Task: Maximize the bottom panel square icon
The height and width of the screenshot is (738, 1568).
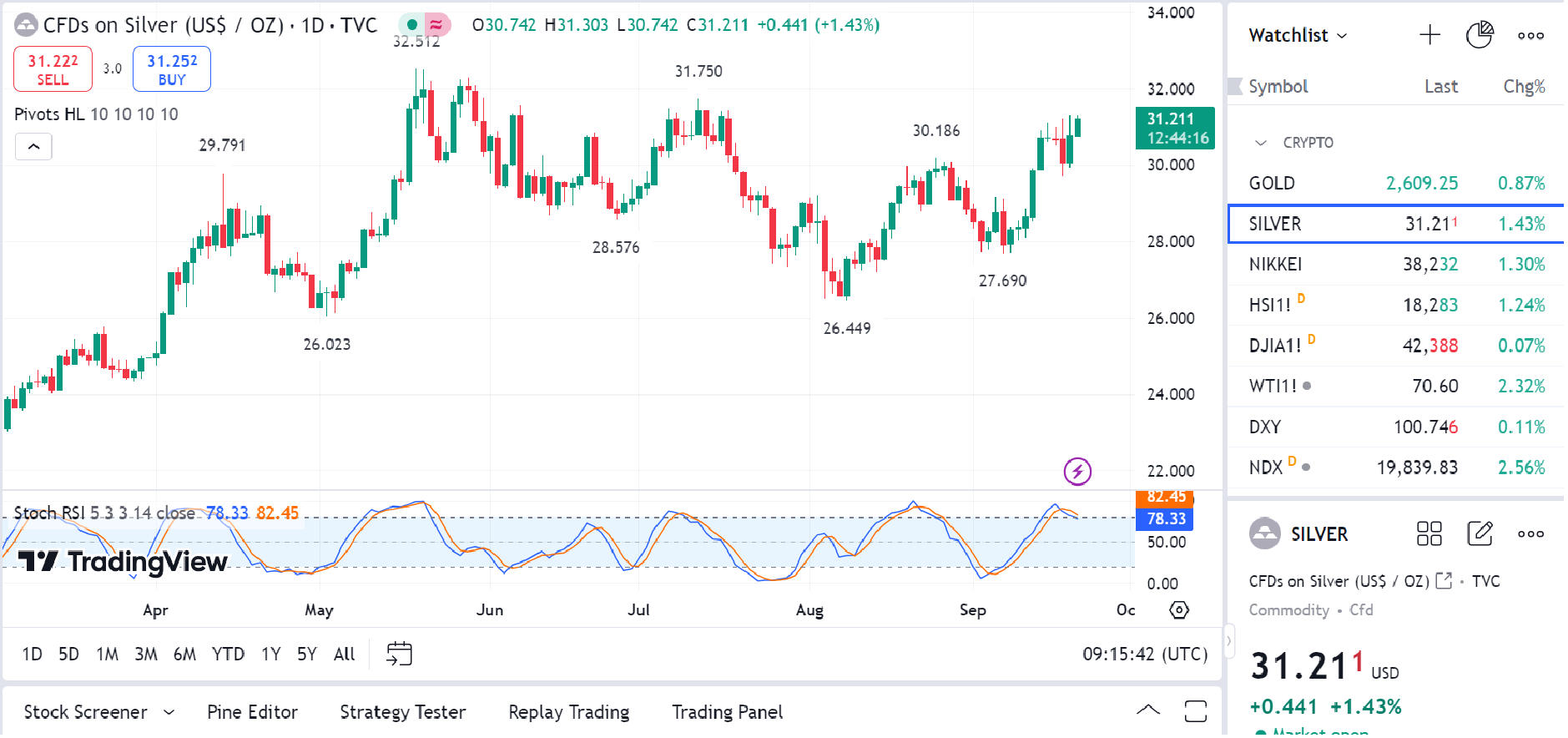Action: point(1195,711)
